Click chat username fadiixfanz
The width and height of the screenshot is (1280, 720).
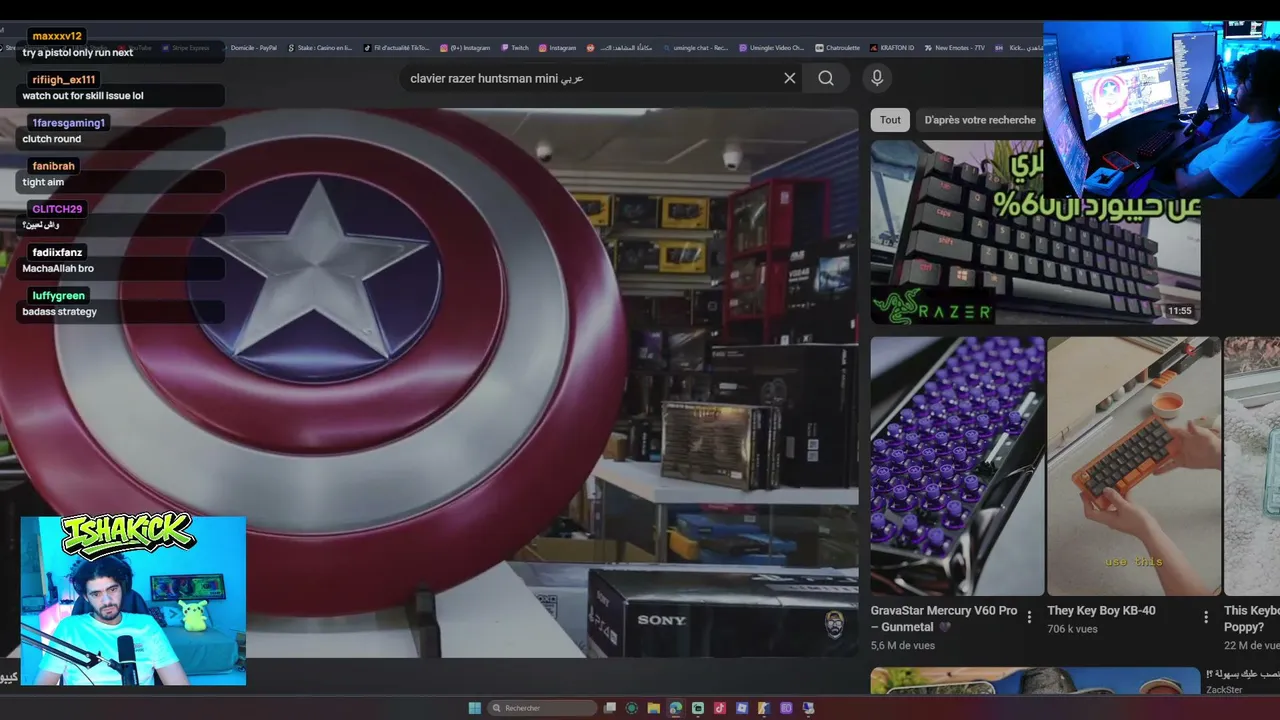57,252
